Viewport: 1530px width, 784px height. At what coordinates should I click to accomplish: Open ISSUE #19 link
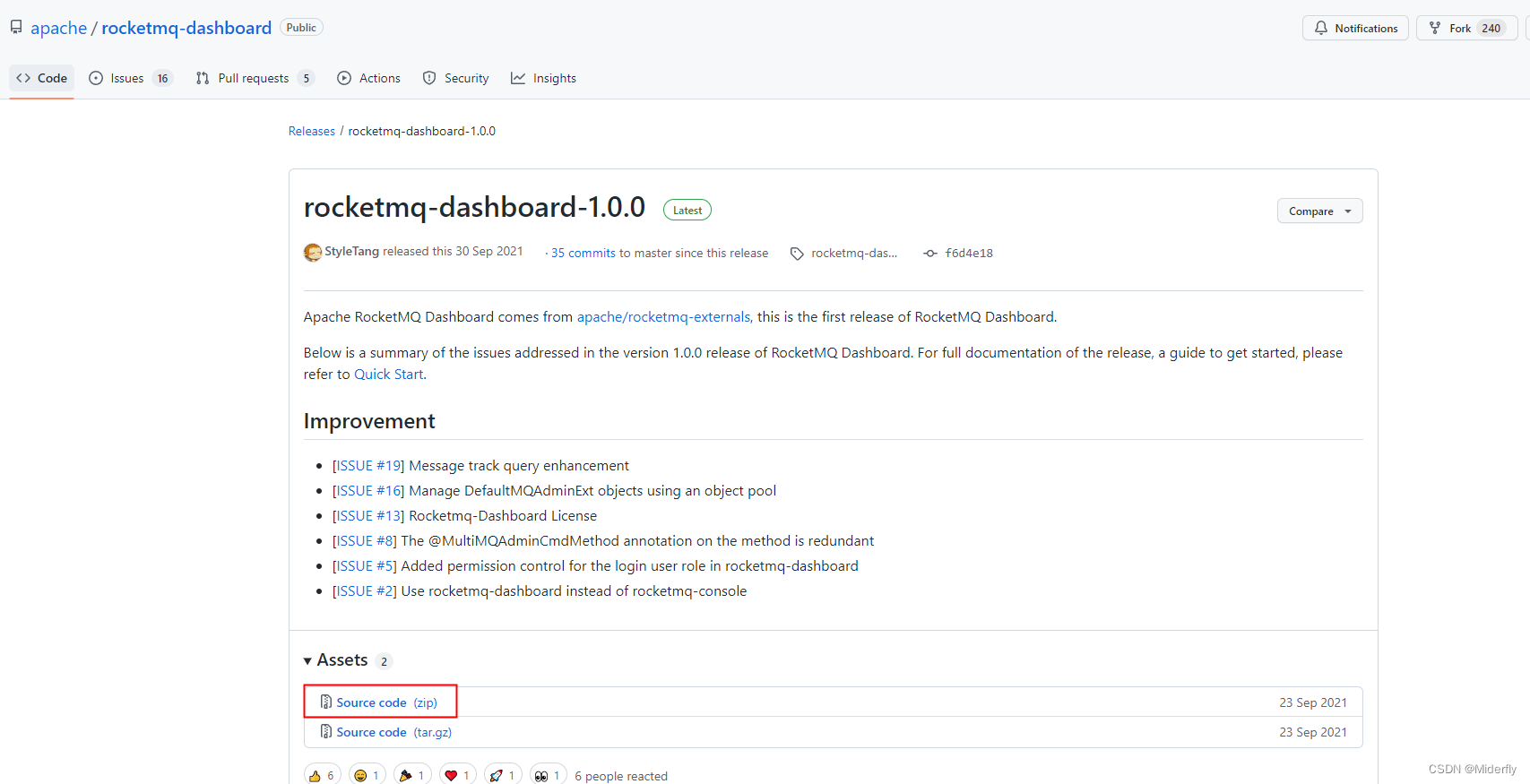368,465
